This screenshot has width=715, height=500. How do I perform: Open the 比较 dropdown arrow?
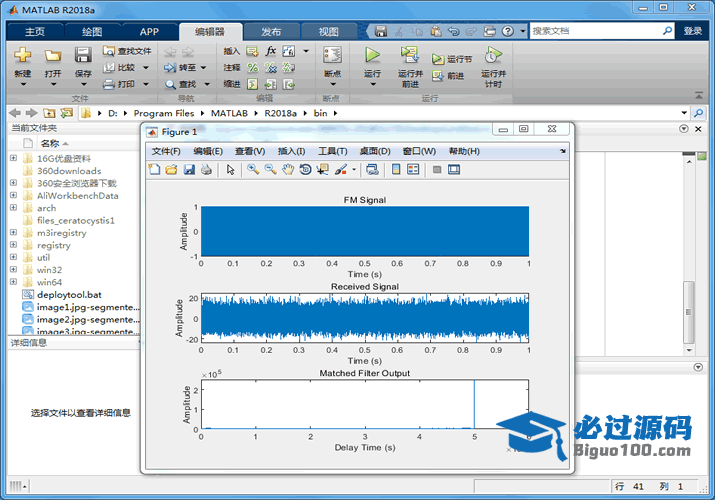(146, 67)
